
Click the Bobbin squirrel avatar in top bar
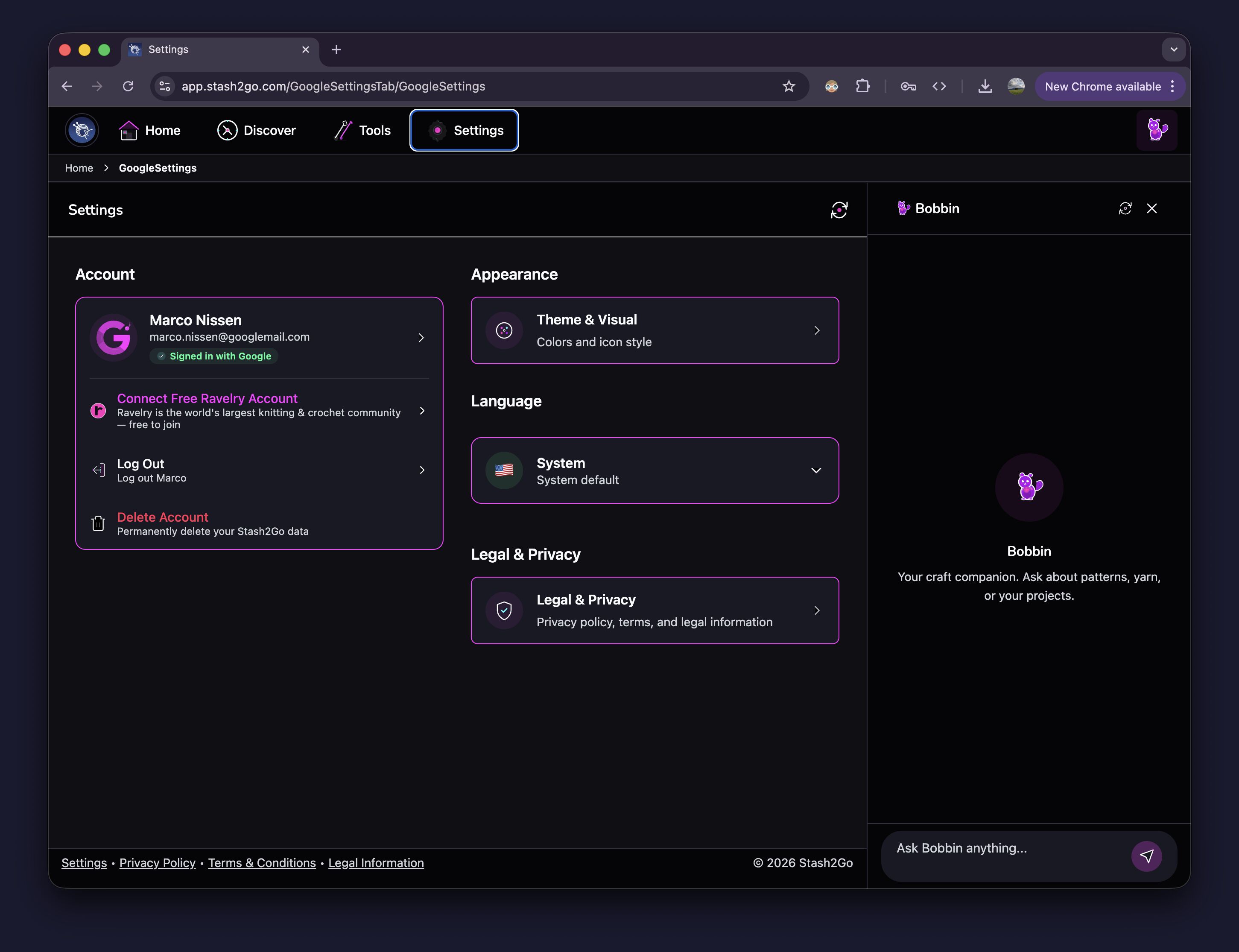[x=1156, y=130]
